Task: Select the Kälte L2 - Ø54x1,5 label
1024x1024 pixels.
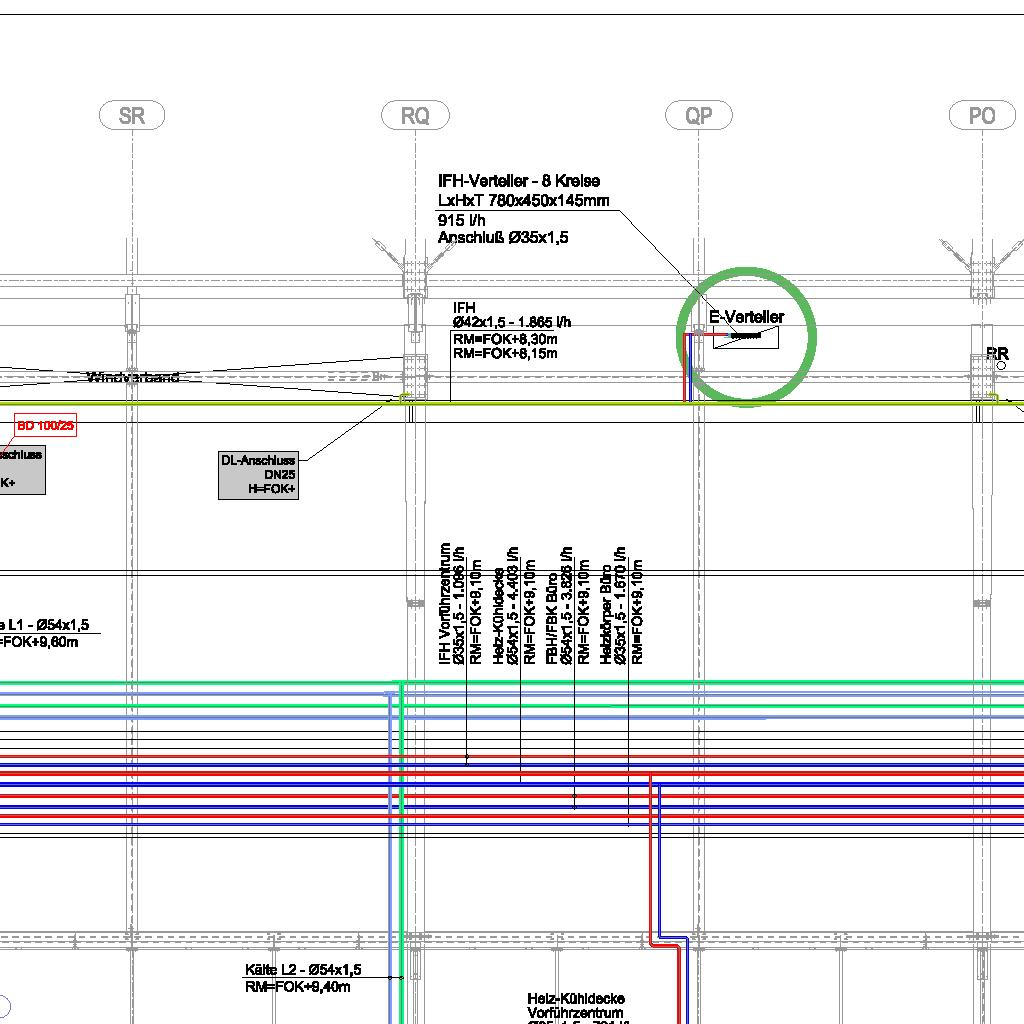Action: pos(303,970)
